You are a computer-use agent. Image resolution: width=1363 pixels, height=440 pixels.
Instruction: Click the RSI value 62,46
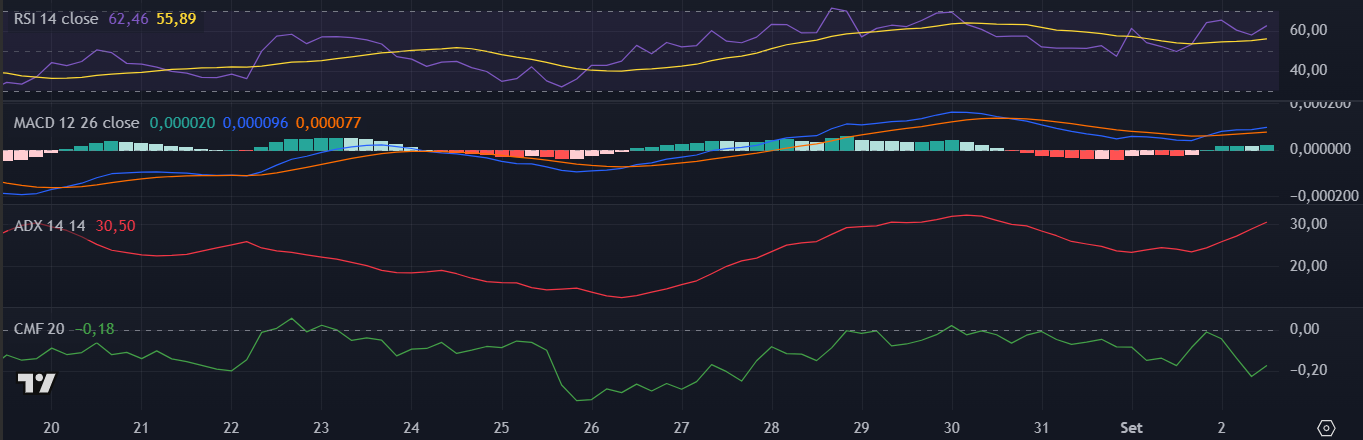pos(129,17)
